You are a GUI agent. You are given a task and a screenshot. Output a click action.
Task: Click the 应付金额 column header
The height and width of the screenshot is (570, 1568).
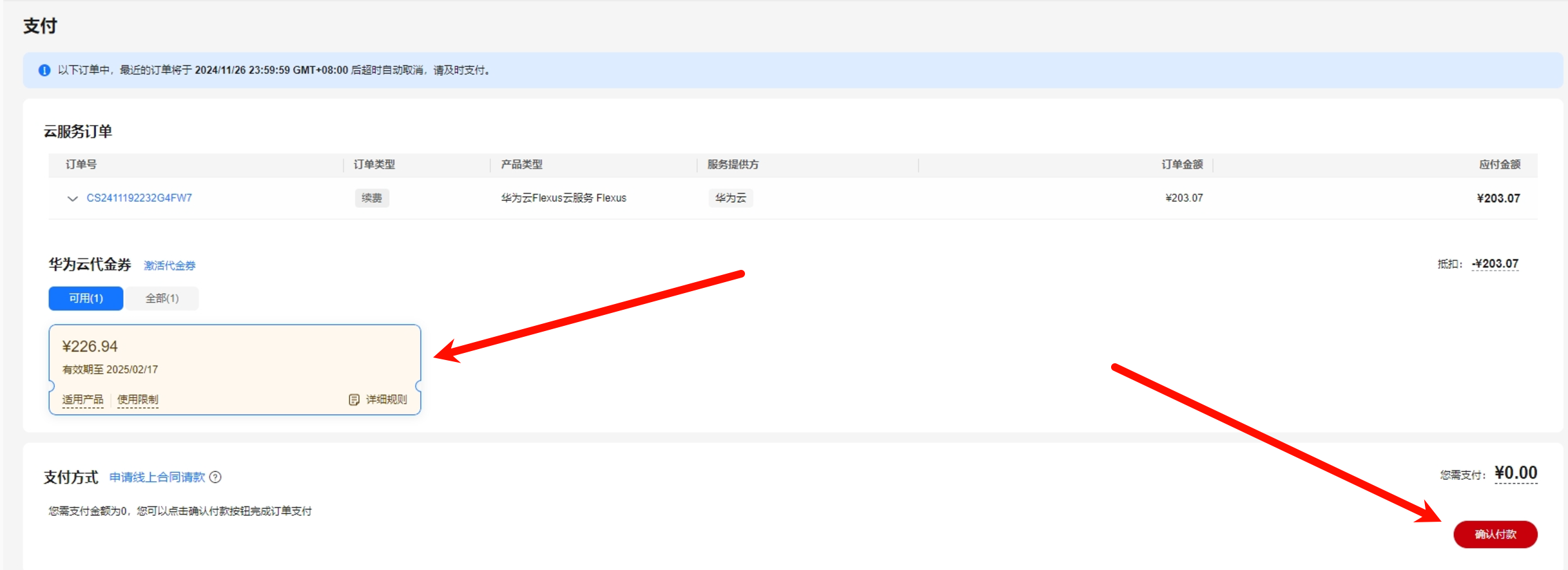click(1499, 165)
